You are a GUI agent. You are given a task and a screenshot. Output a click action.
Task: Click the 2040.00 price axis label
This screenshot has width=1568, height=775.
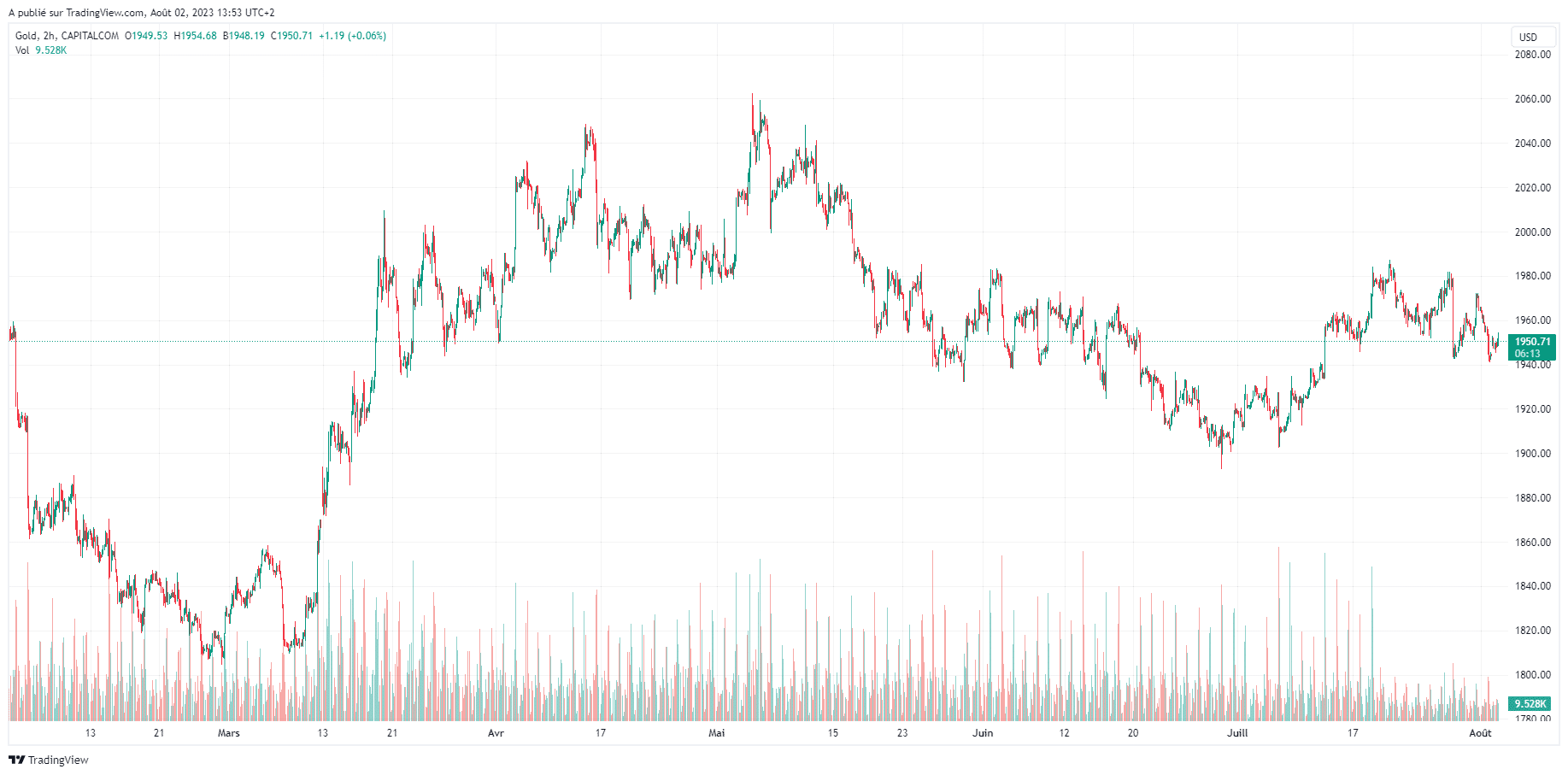pos(1533,144)
